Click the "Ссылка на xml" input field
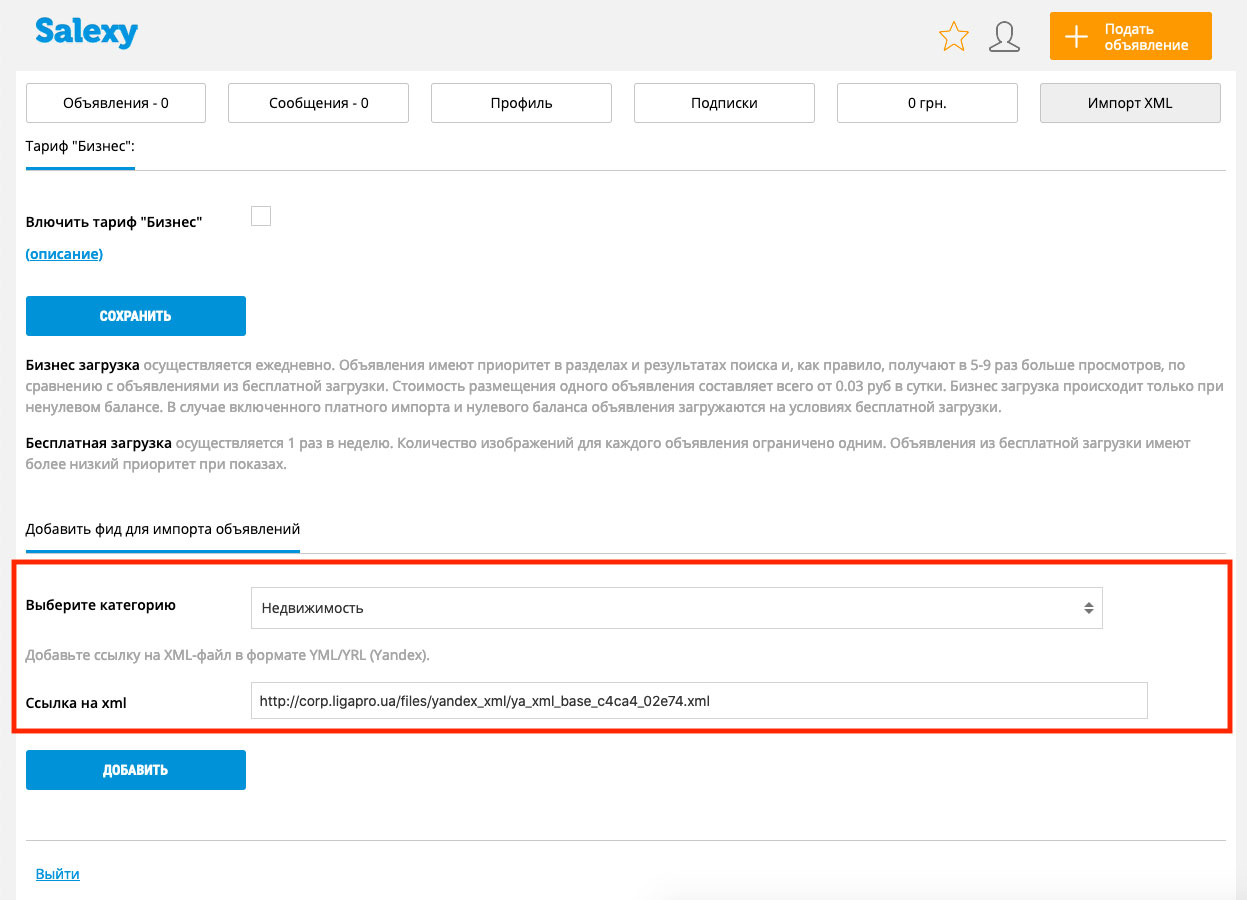This screenshot has height=900, width=1247. (698, 701)
